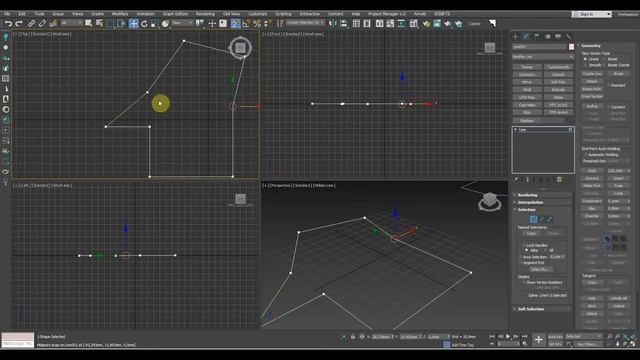
Task: Open the Edit menu
Action: coord(22,14)
